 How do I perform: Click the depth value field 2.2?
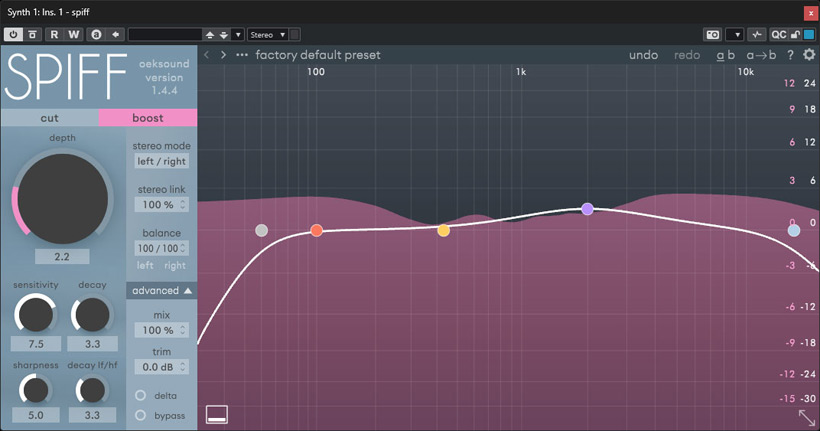pos(62,257)
